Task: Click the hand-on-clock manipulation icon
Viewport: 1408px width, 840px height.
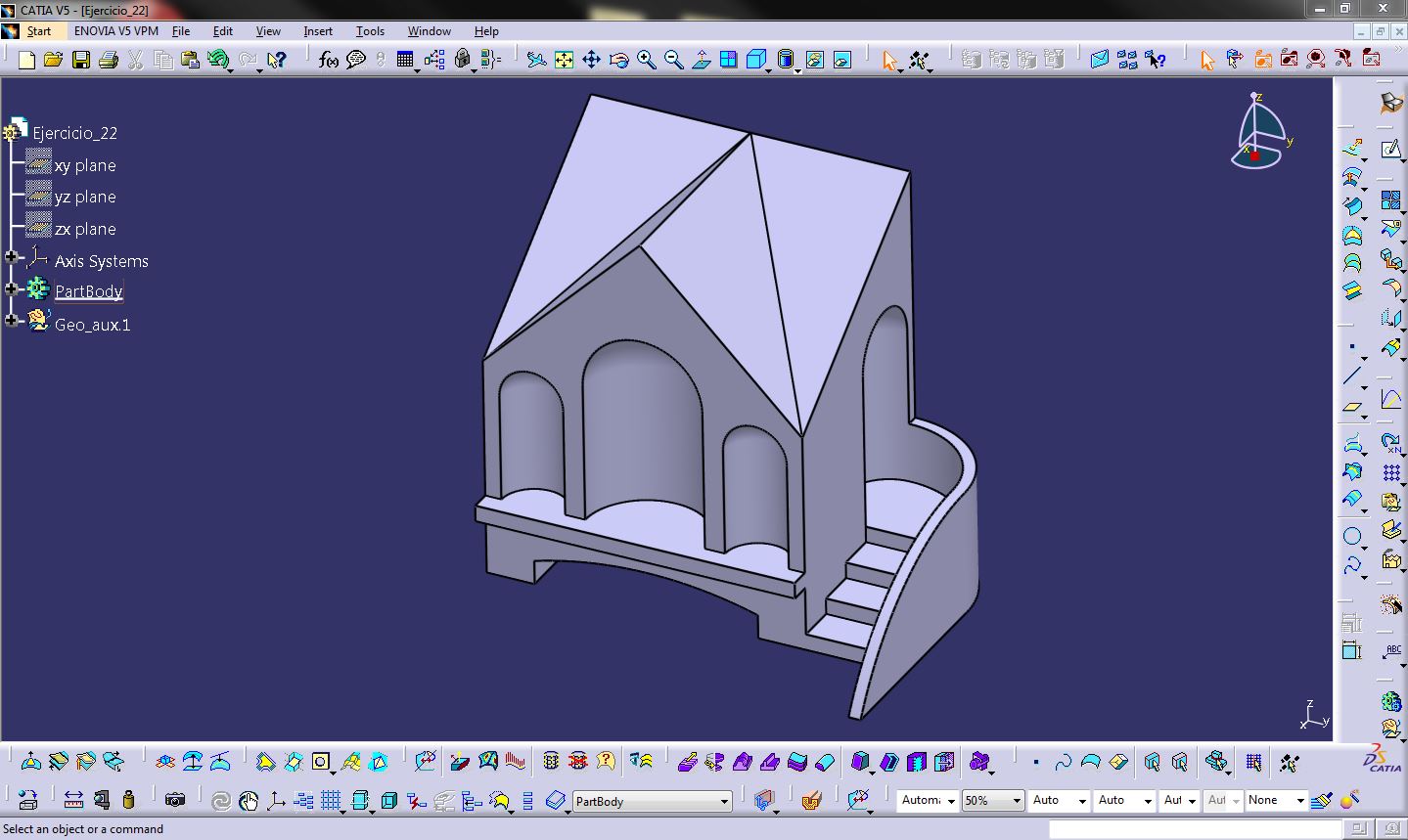Action: click(249, 801)
